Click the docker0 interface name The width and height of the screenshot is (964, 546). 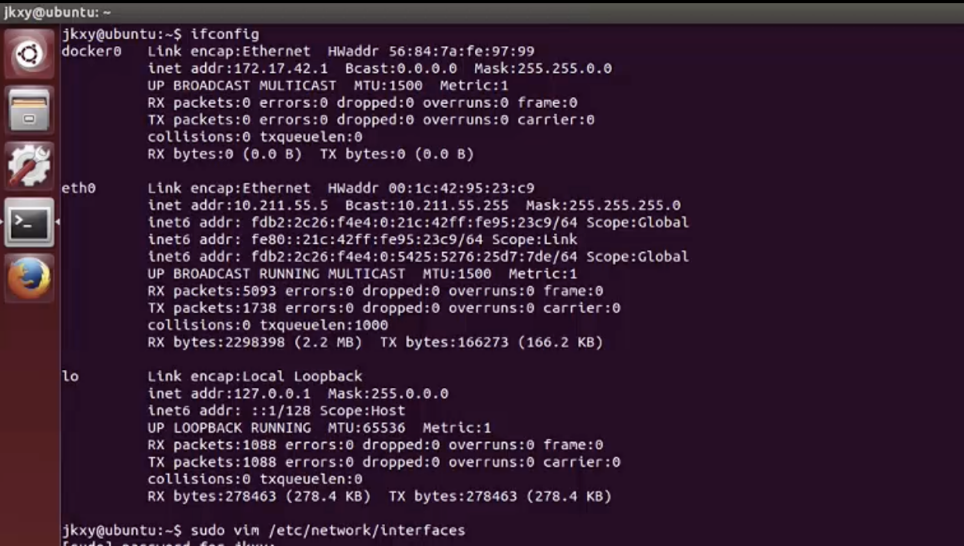click(x=91, y=51)
